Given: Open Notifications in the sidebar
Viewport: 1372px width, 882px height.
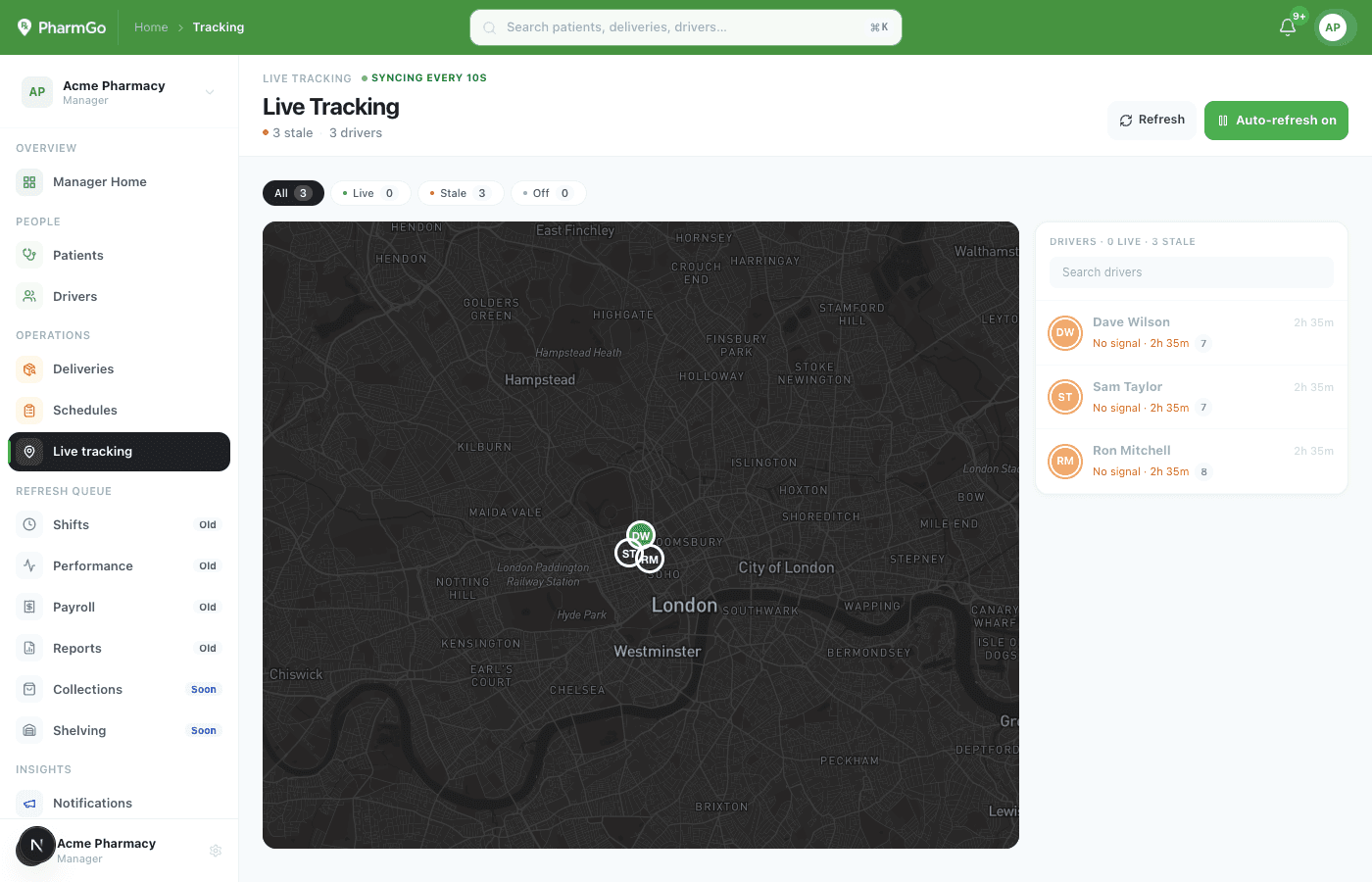Looking at the screenshot, I should pos(120,804).
